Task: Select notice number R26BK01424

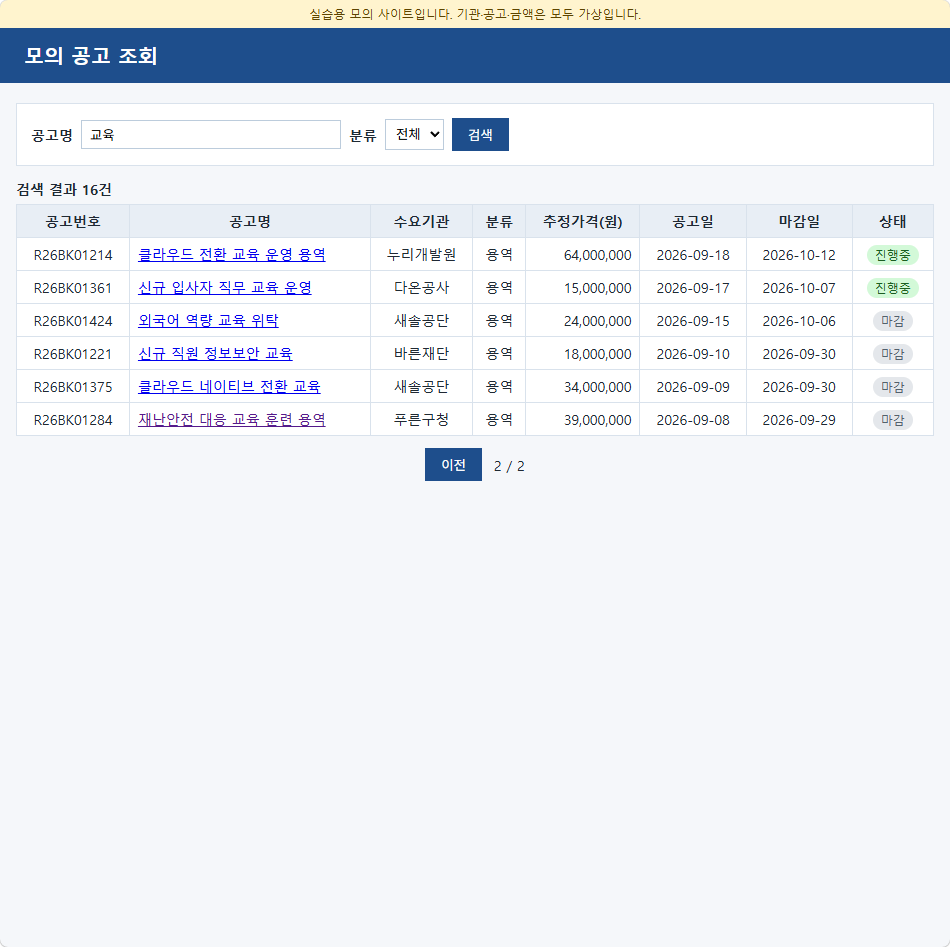Action: (x=73, y=321)
